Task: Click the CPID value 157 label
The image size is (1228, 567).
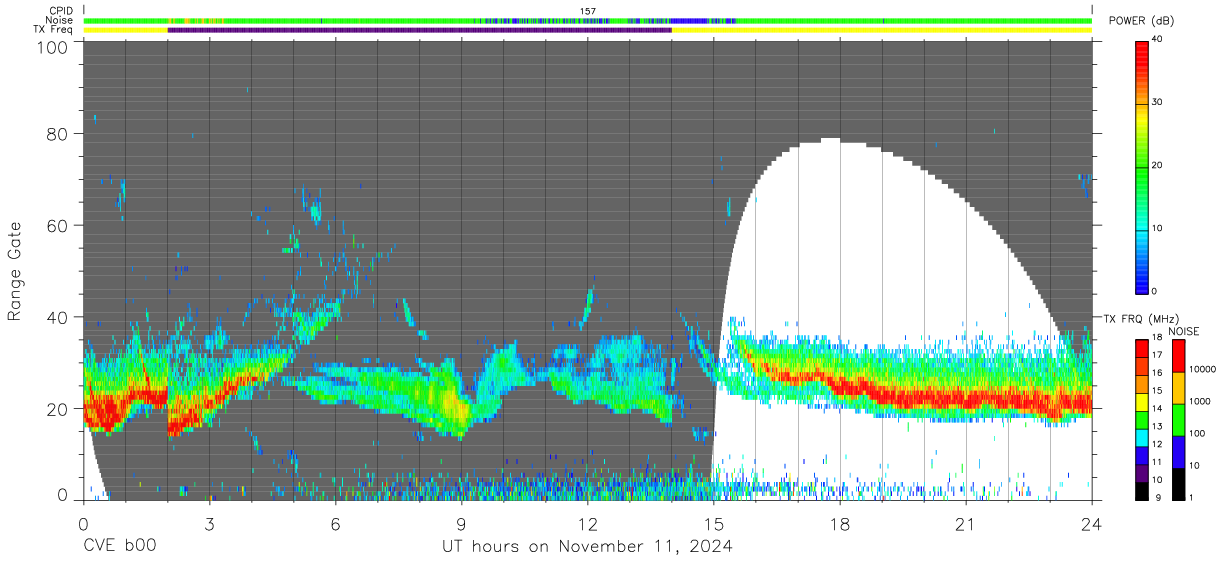Action: click(588, 11)
